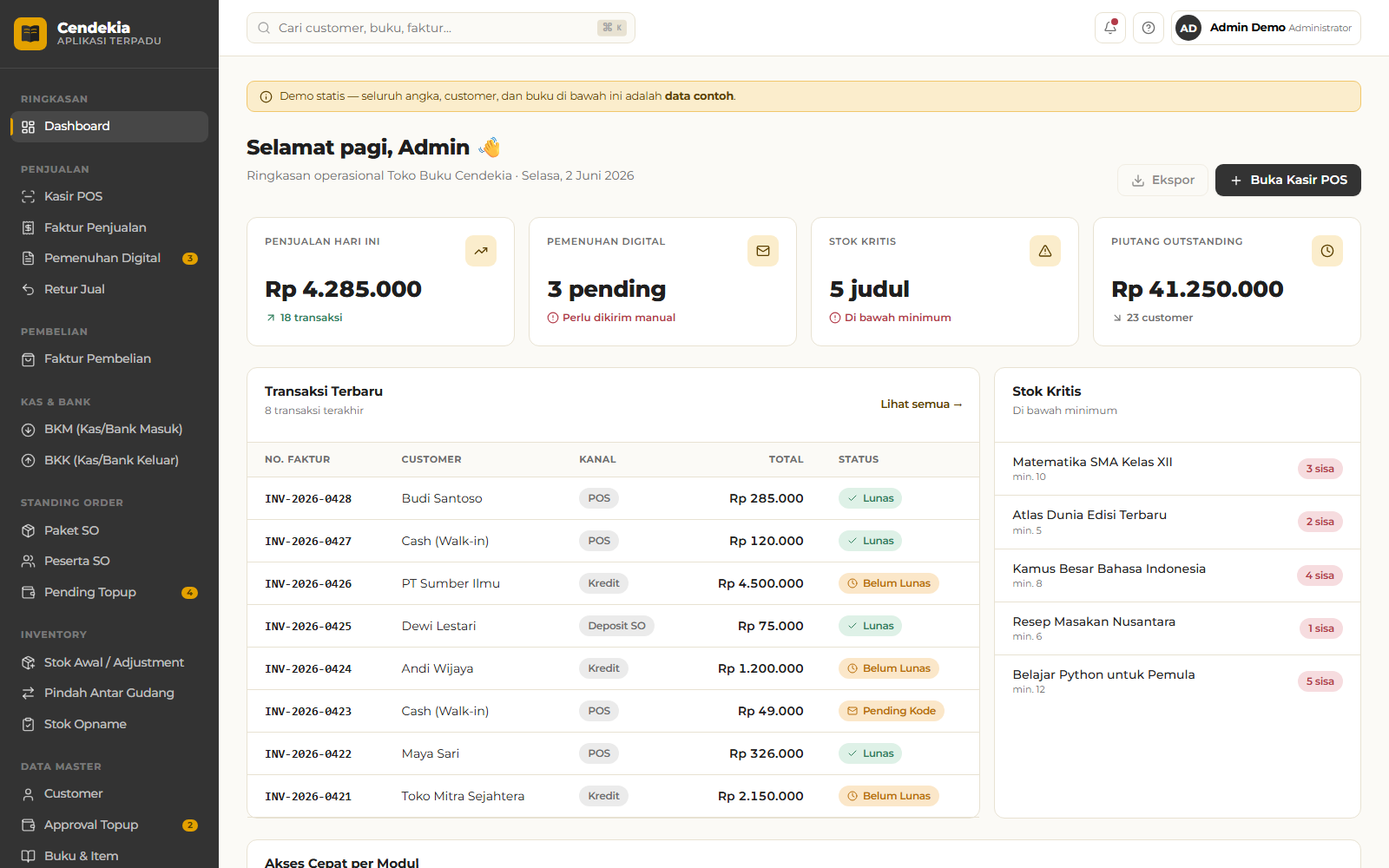Click Deposit SO channel tag
1389x868 pixels.
coord(616,626)
